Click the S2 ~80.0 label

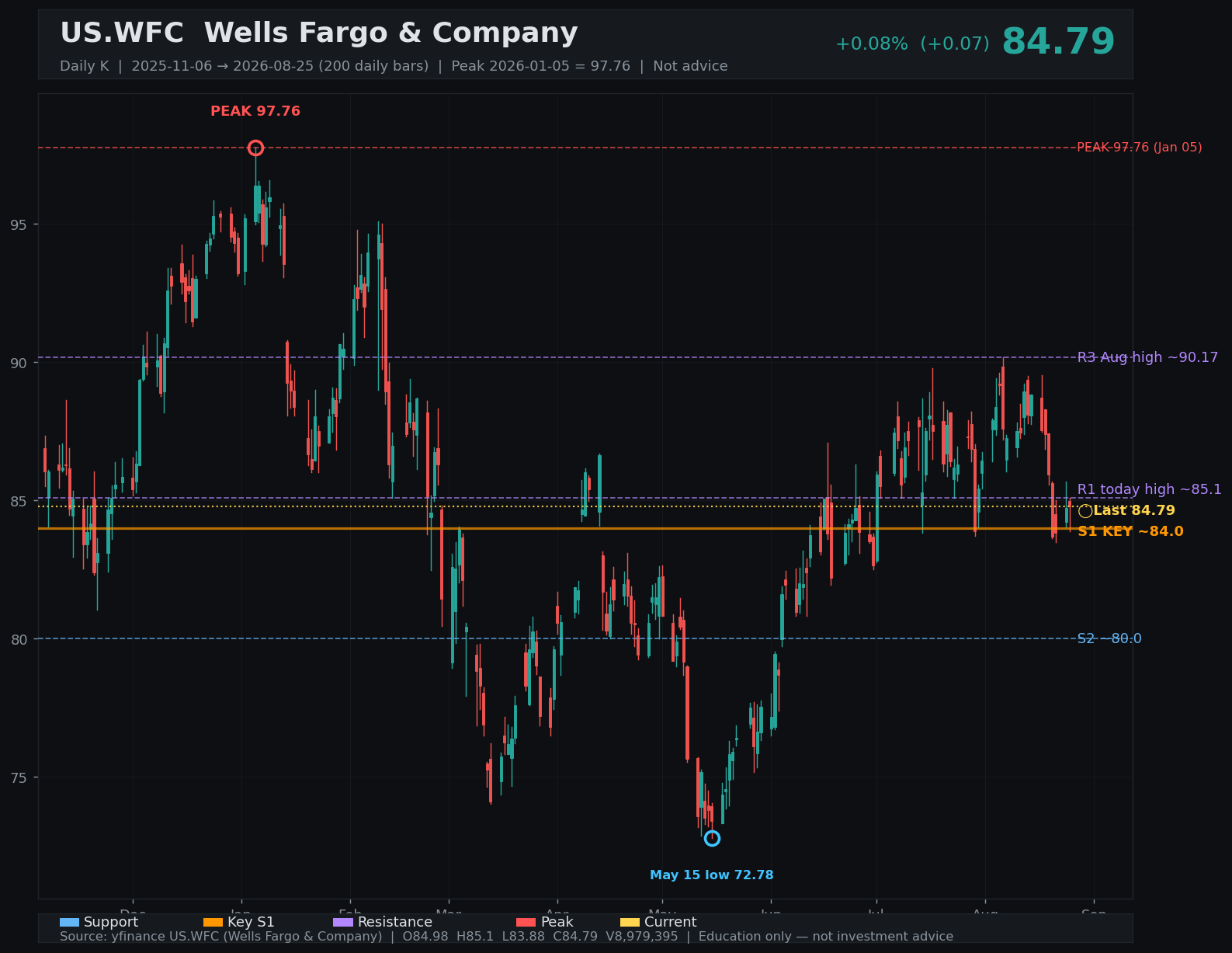point(1109,638)
